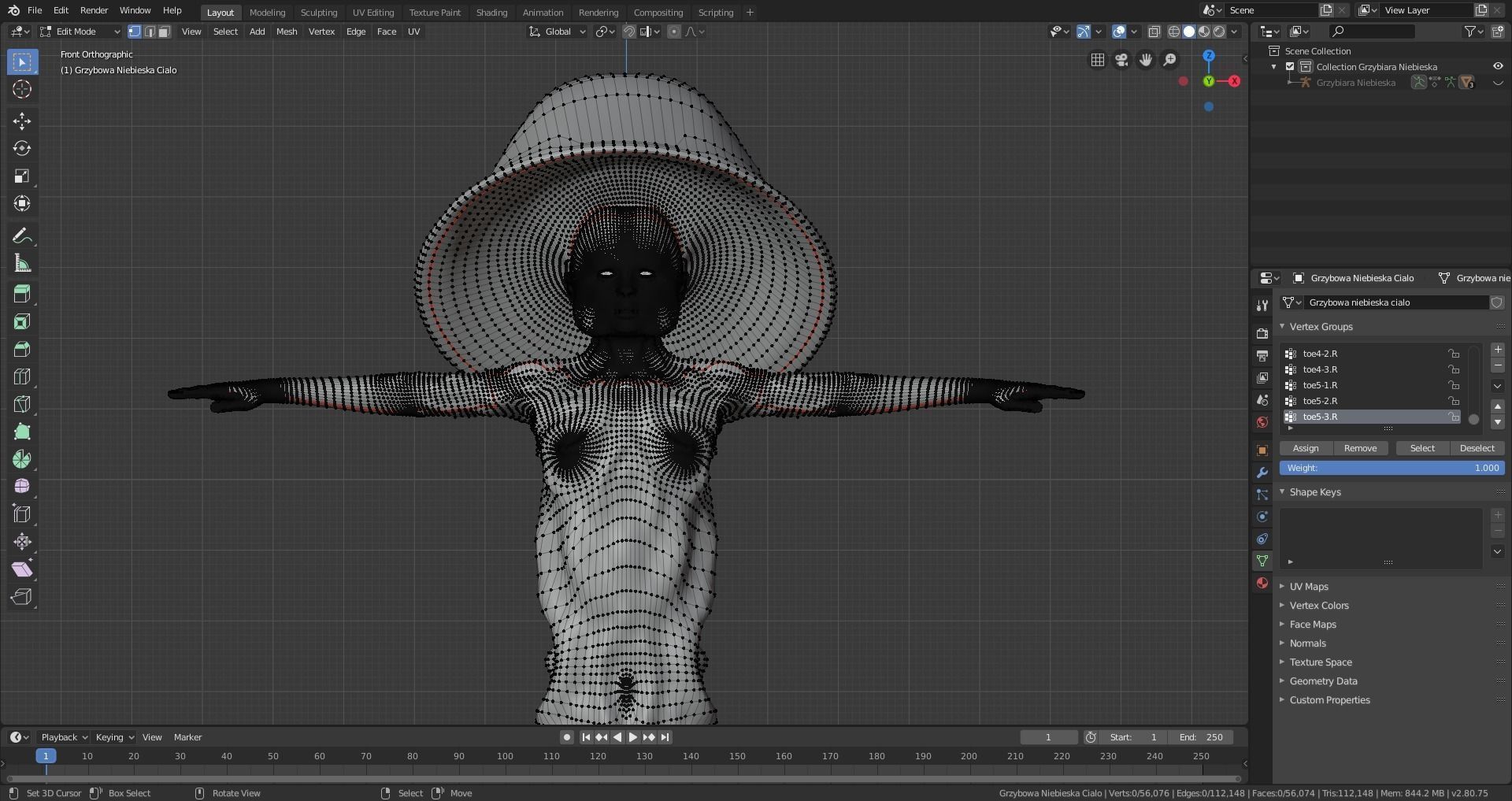1512x801 pixels.
Task: Pick the Scale tool
Action: (22, 176)
